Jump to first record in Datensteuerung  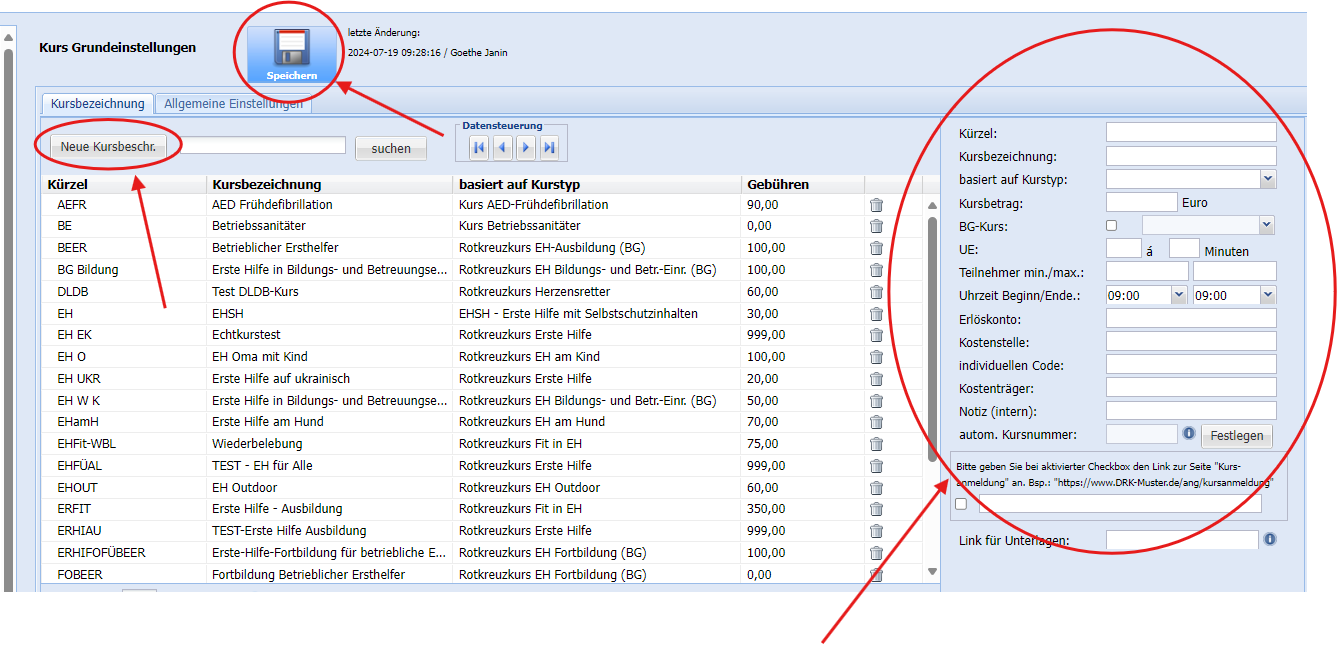(479, 148)
